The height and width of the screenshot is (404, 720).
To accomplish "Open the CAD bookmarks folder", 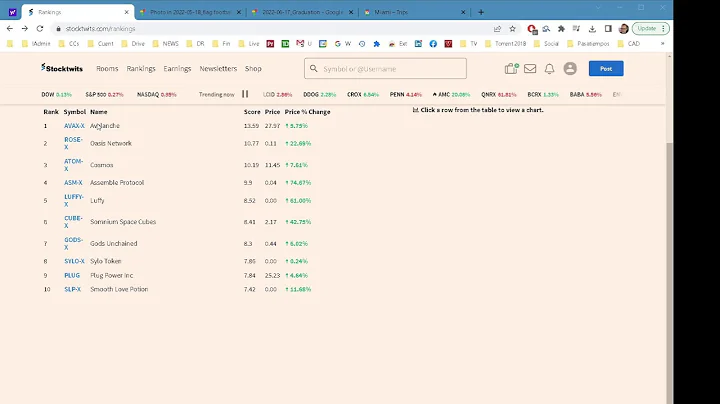I will pos(629,44).
